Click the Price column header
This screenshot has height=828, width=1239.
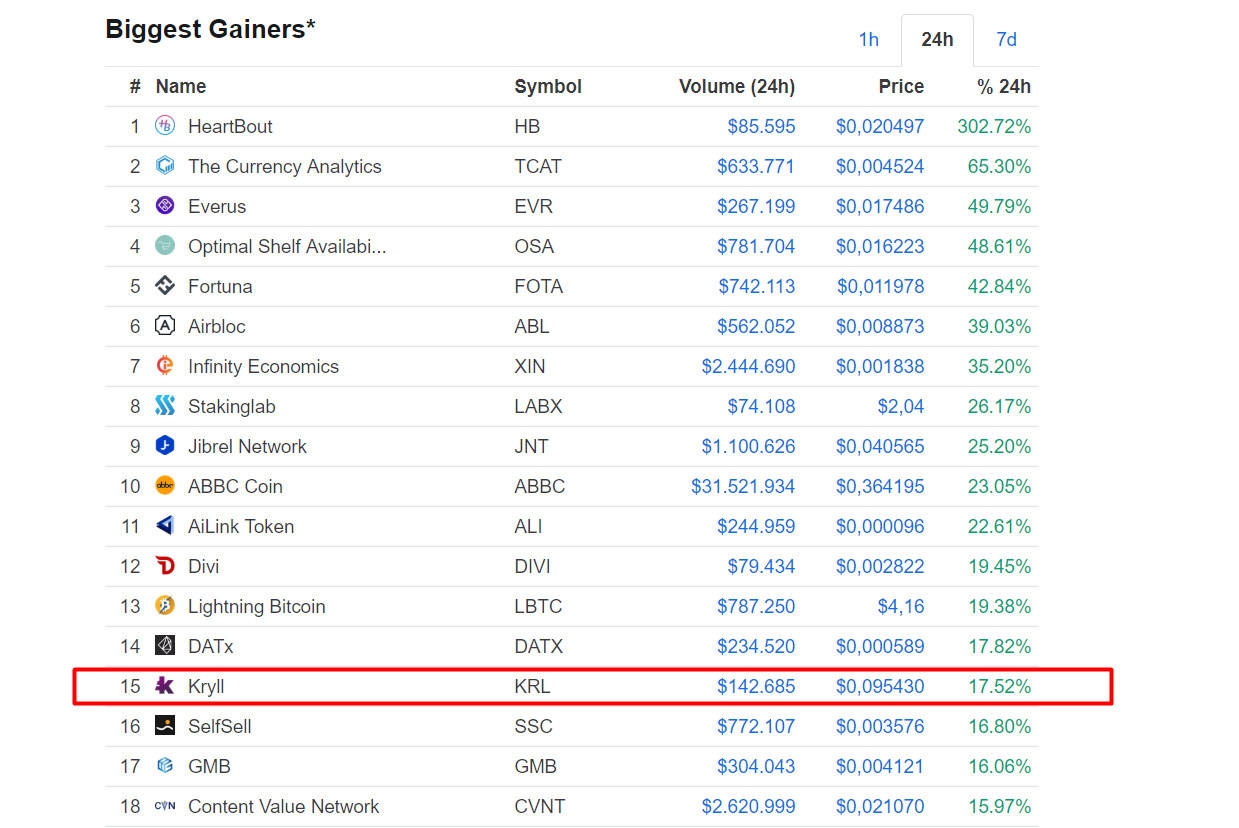click(x=901, y=87)
